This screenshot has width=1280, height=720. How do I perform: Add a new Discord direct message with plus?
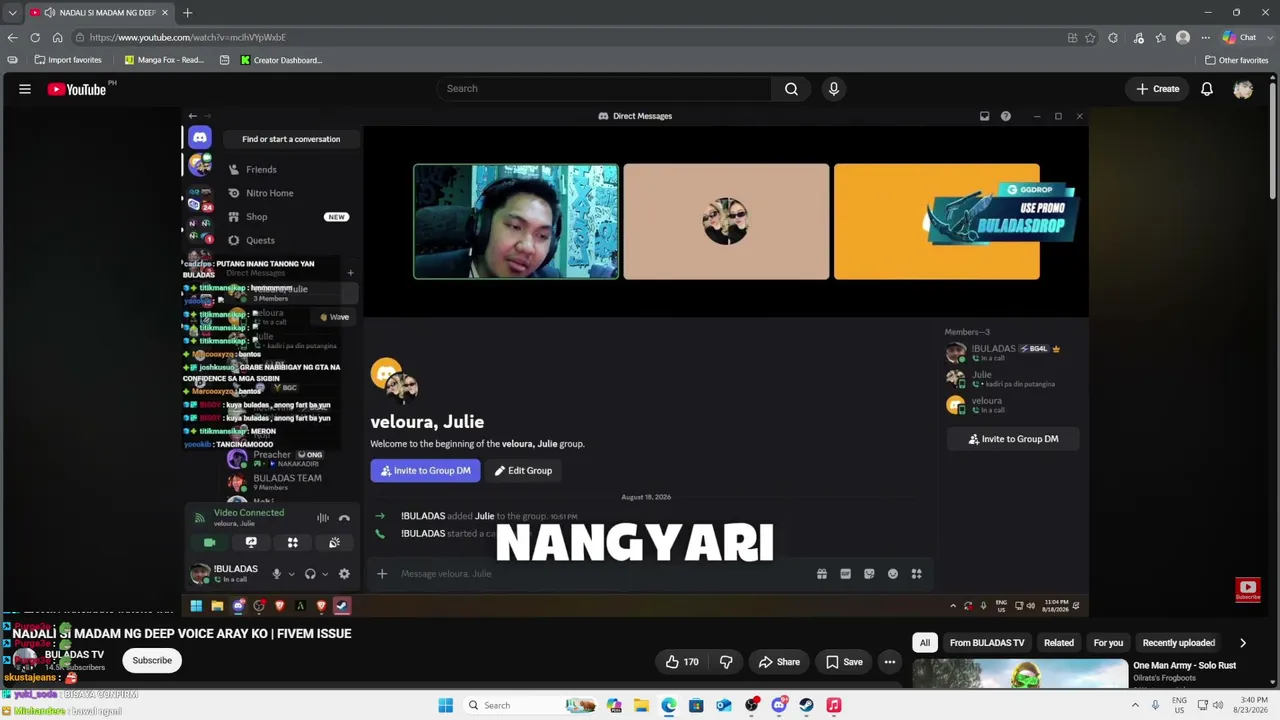tap(350, 272)
